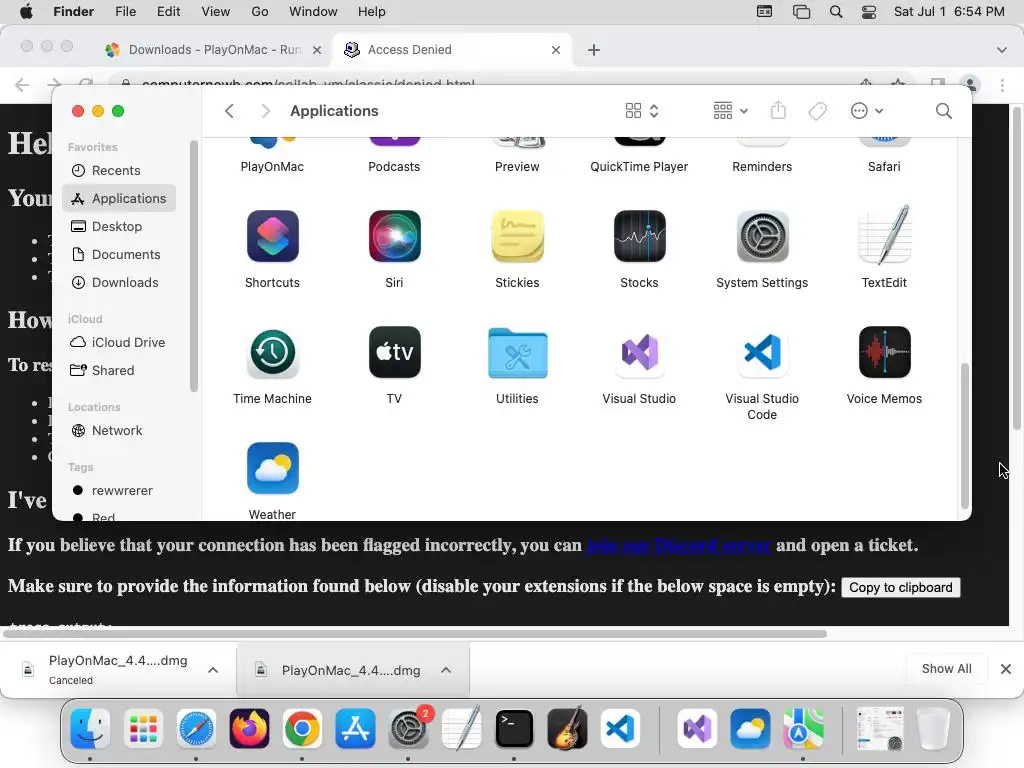Select the TextEdit app icon
Screen dimensions: 1024x768
coord(884,235)
